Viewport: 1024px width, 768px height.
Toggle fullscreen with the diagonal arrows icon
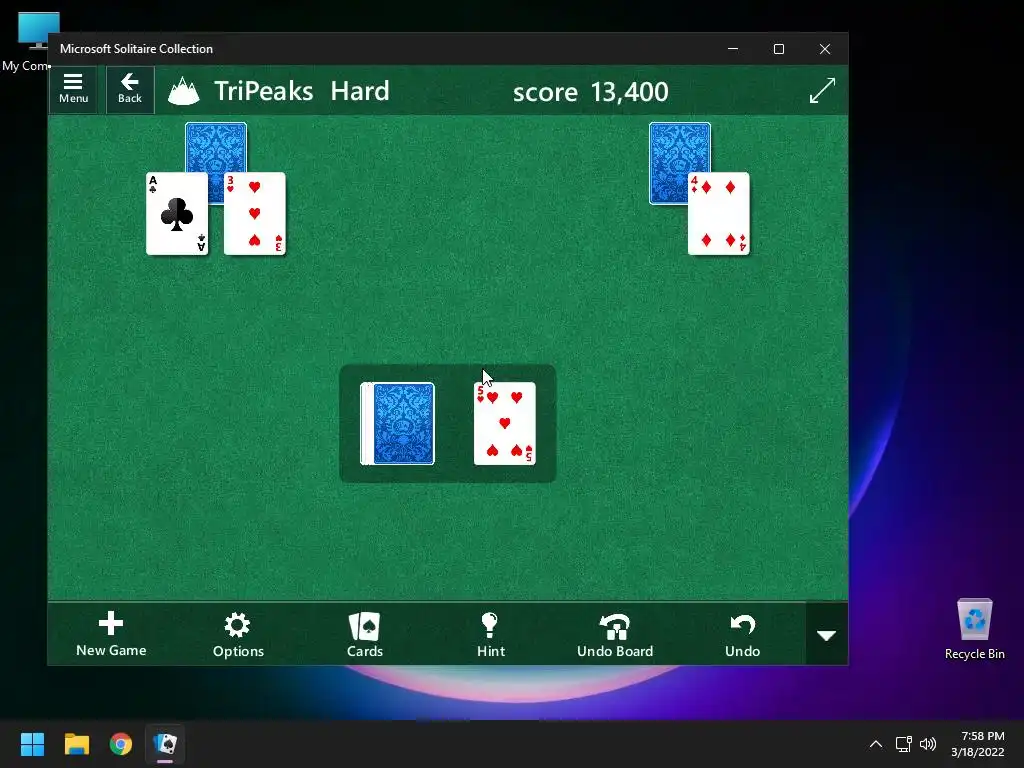coord(822,91)
